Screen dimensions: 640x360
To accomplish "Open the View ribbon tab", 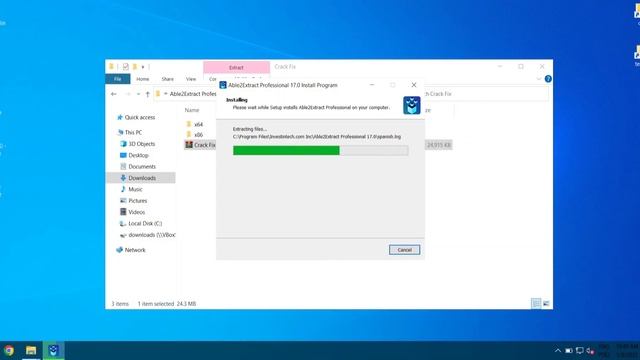I will [191, 79].
